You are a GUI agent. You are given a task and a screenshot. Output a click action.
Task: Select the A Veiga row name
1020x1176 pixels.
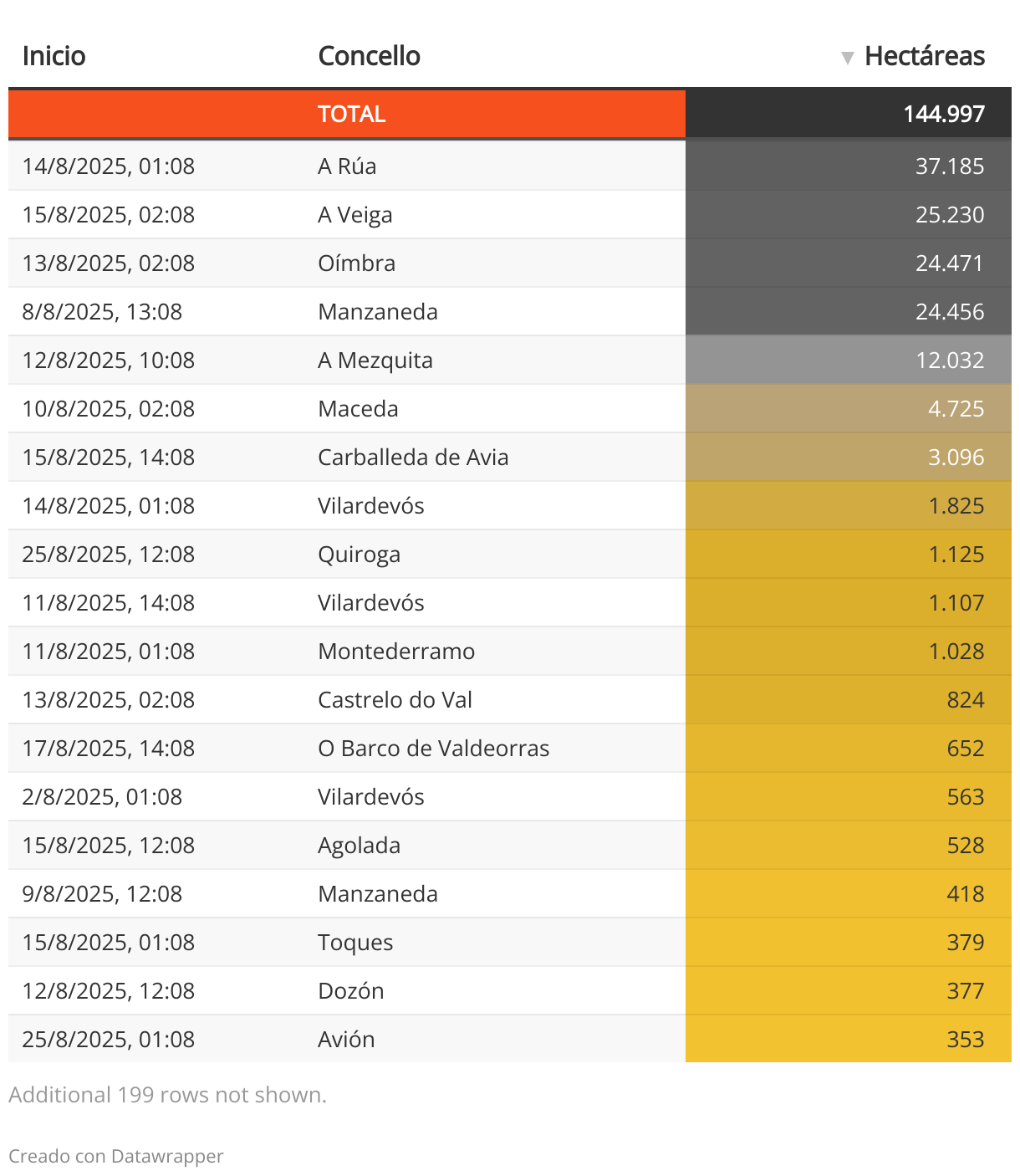tap(354, 215)
